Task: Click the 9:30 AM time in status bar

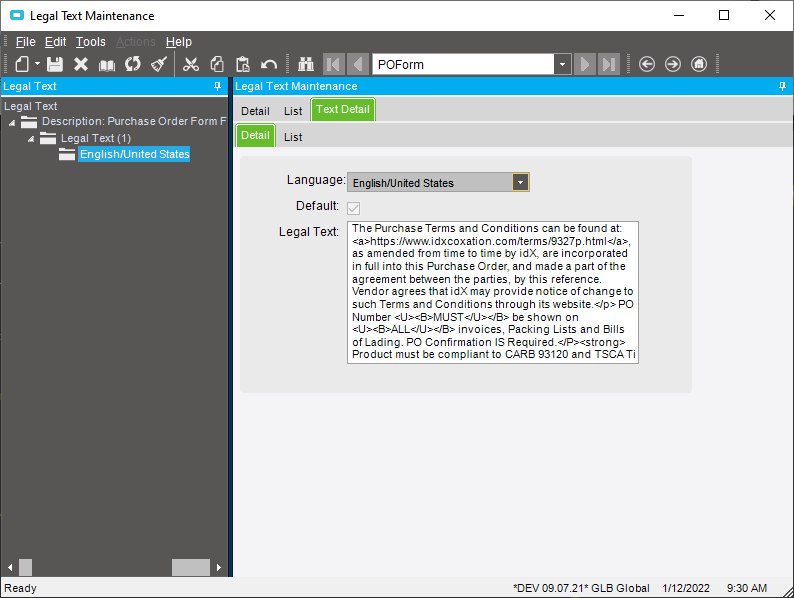Action: pos(746,588)
